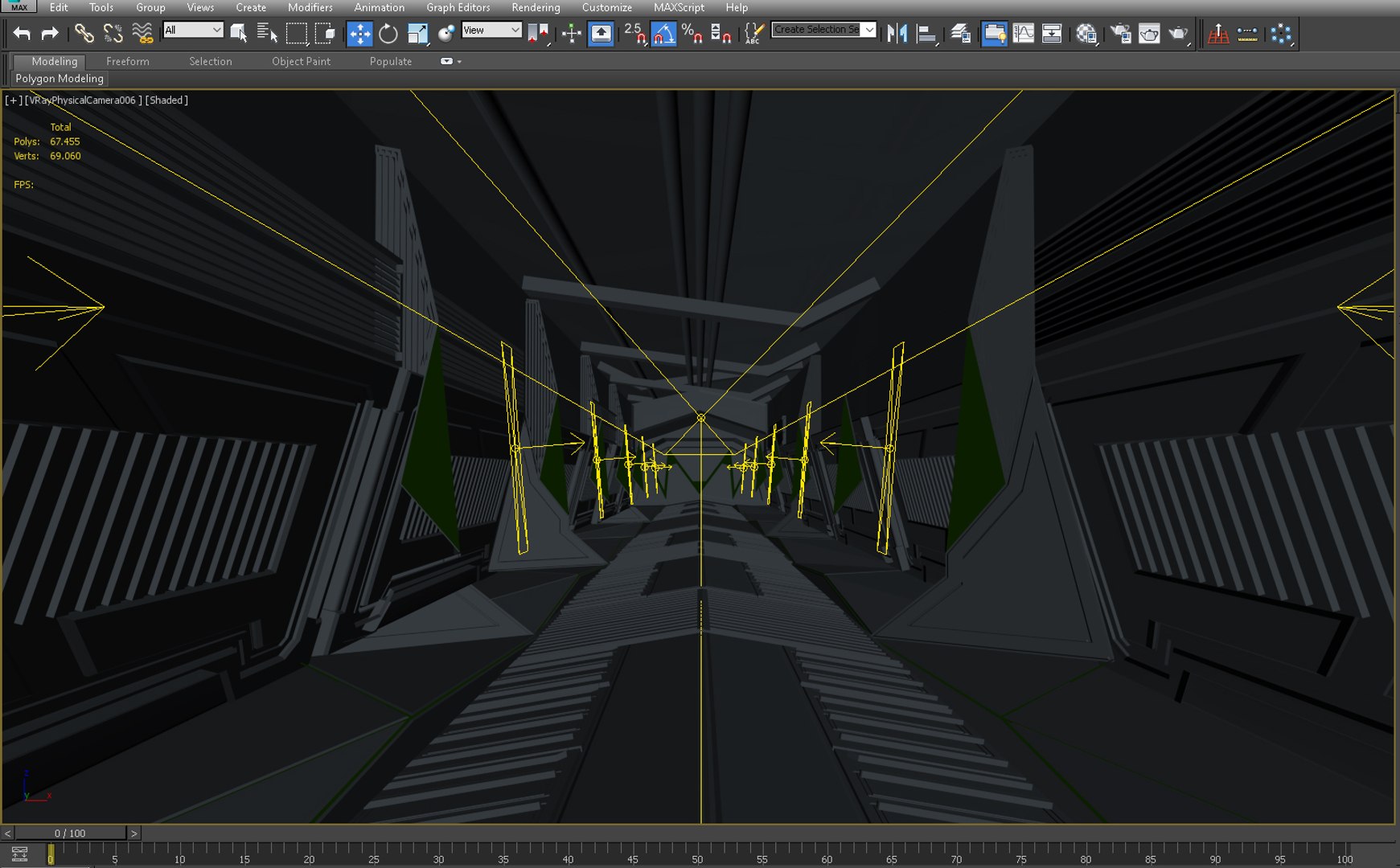Toggle Percent Snap button
1400x868 pixels.
(692, 34)
